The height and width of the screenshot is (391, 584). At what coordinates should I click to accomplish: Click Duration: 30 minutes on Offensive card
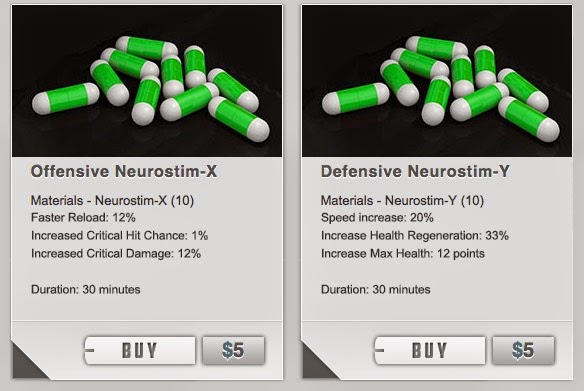86,289
